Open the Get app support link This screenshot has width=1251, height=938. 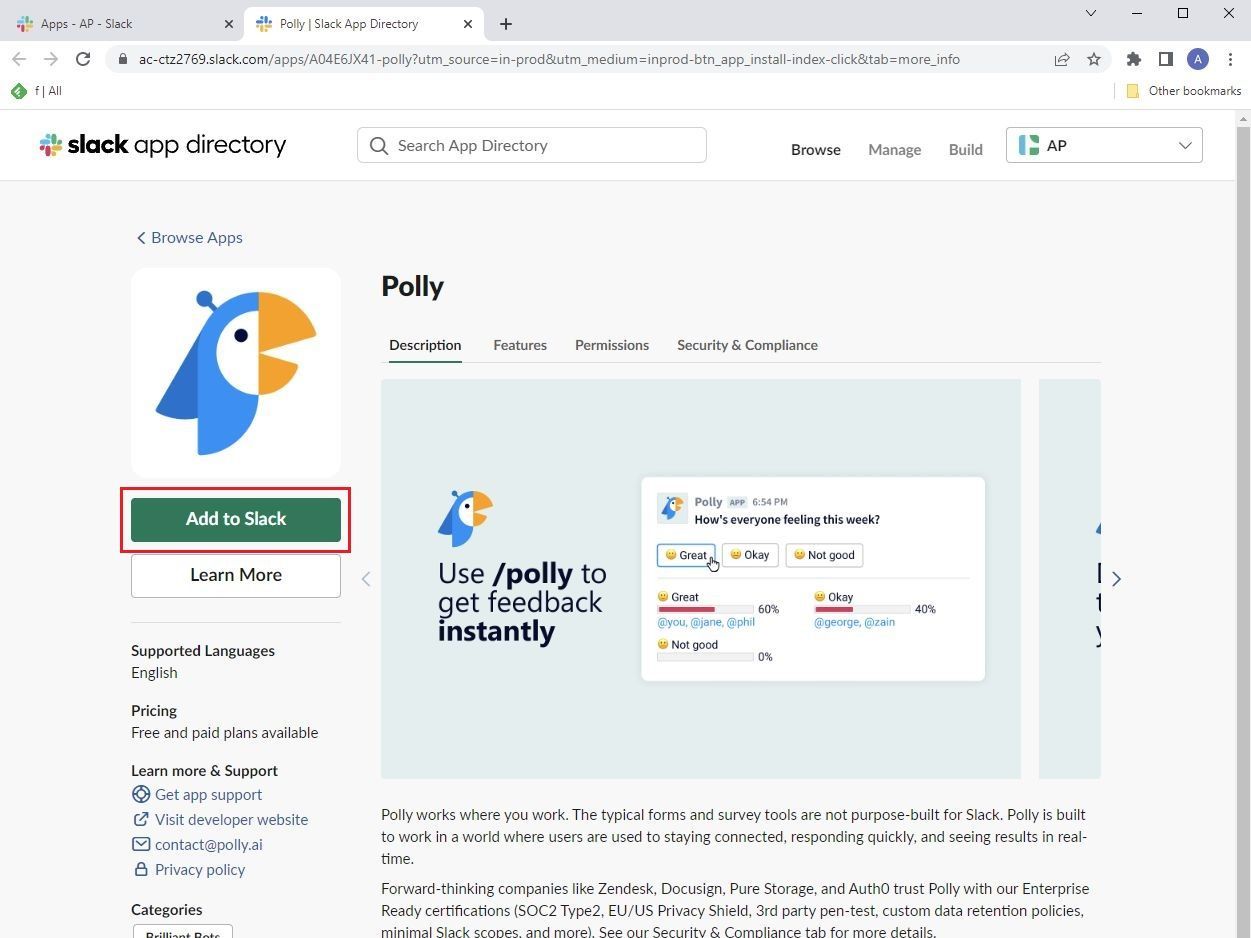pyautogui.click(x=208, y=794)
